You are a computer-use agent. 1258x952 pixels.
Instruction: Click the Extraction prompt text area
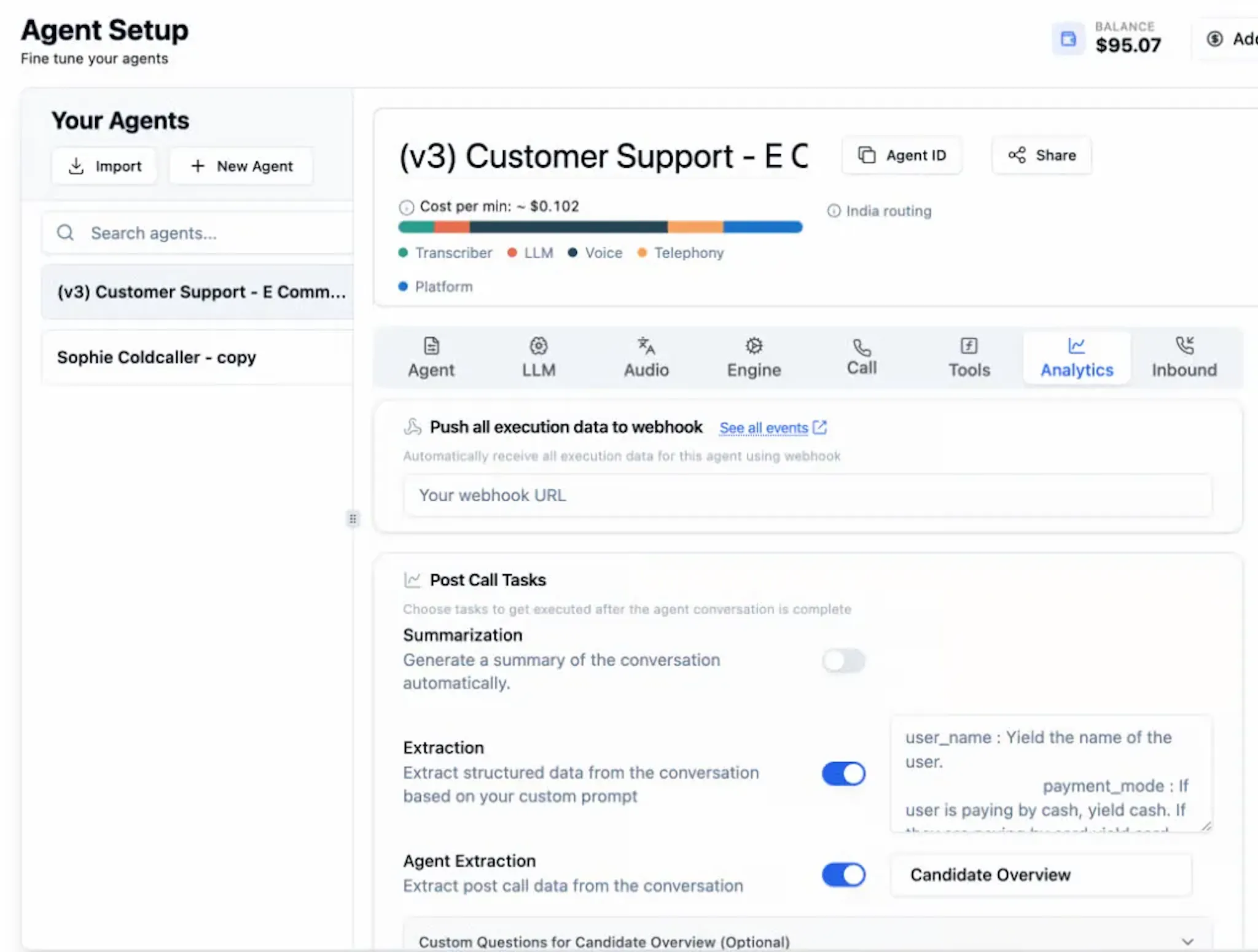[x=1051, y=773]
